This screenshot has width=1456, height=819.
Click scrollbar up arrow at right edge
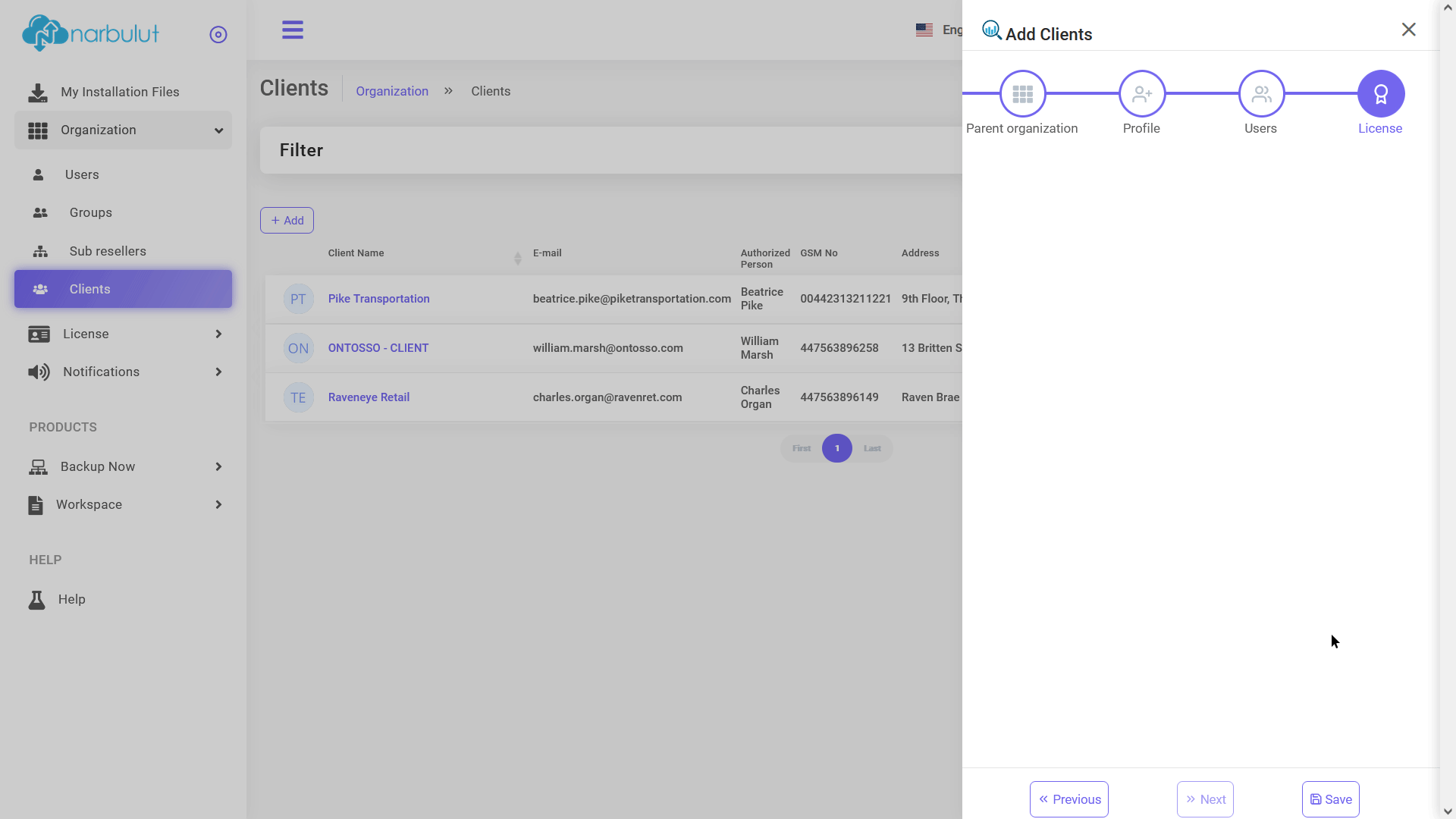(x=1448, y=7)
